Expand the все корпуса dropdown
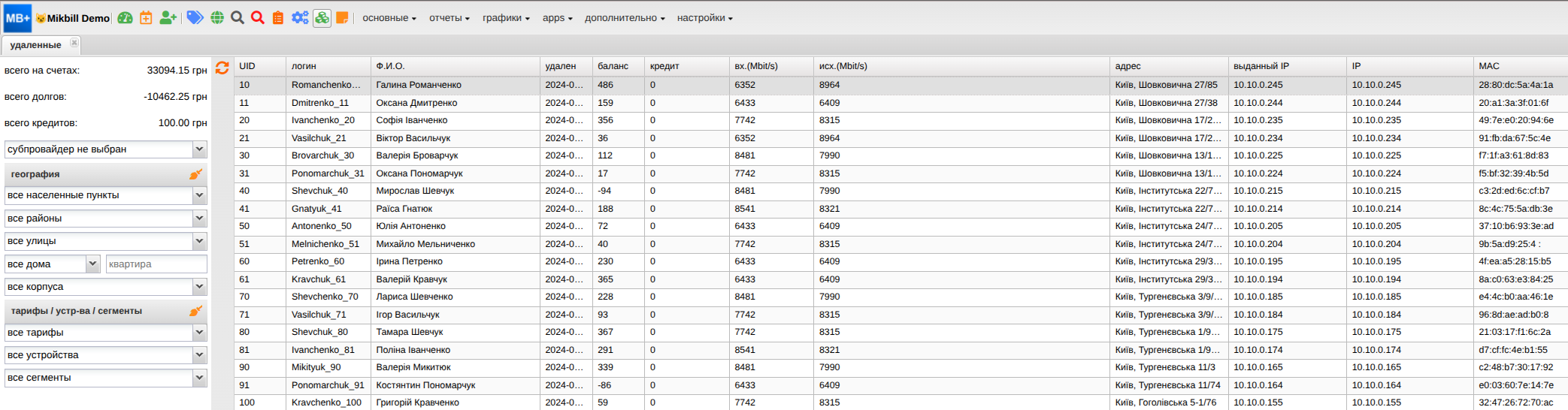The image size is (1568, 410). click(x=199, y=287)
